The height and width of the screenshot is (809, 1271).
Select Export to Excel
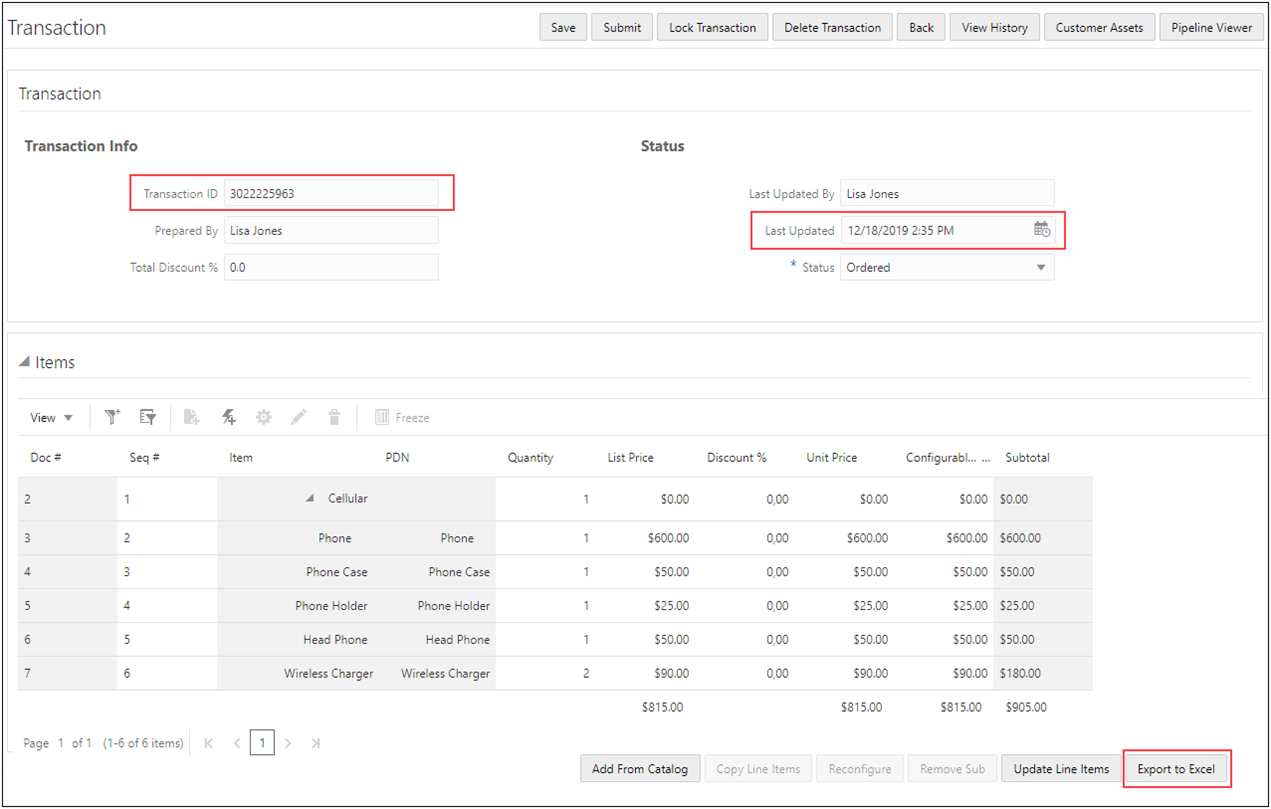(x=1177, y=768)
